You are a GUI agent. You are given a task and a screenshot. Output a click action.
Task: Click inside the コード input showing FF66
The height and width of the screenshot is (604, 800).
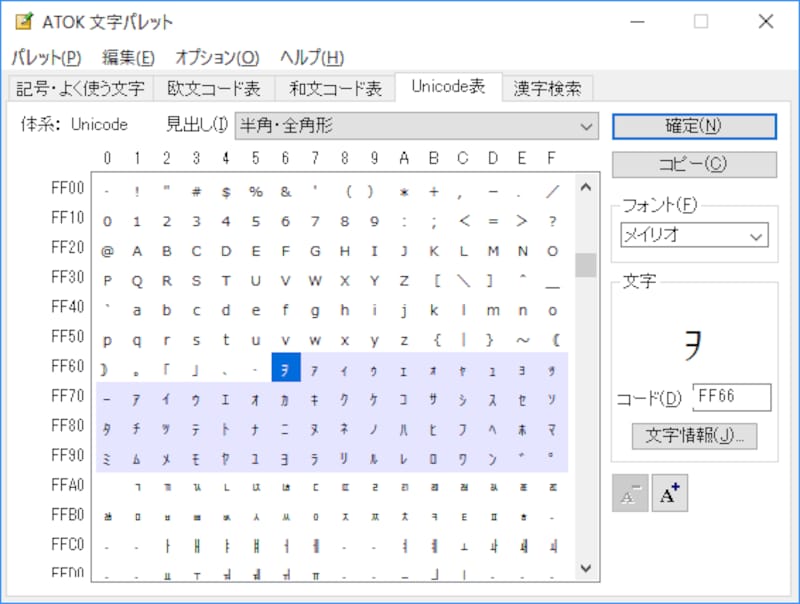click(730, 398)
